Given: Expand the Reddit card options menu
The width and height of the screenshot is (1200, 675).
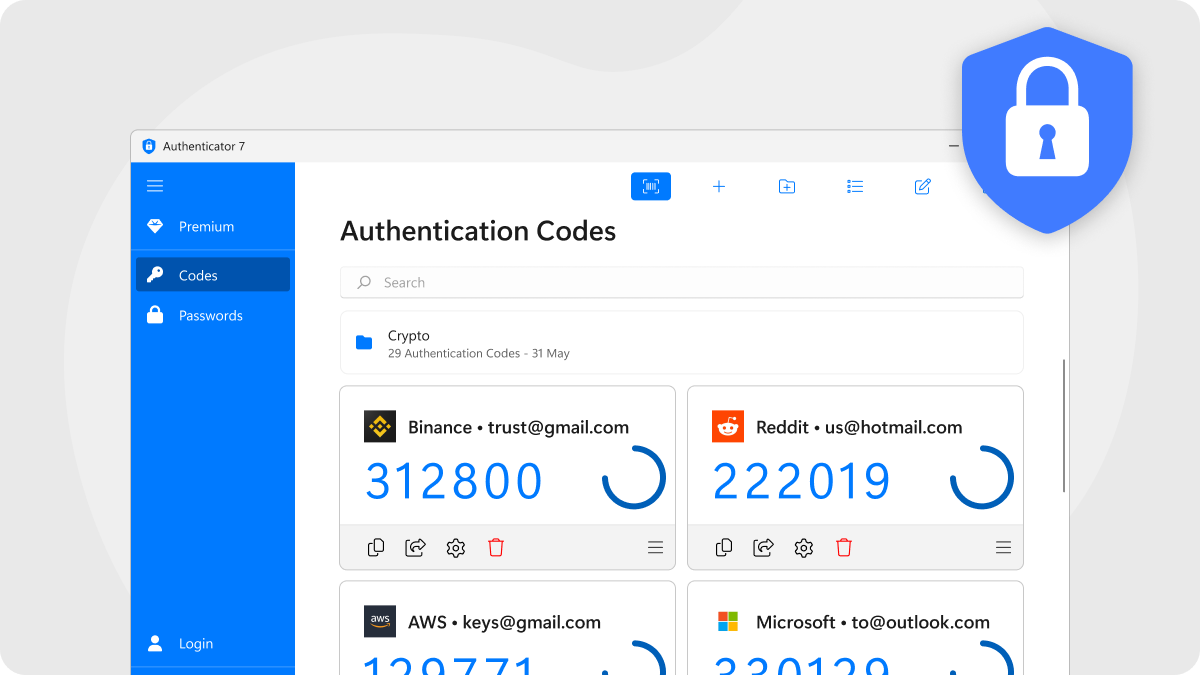Looking at the screenshot, I should coord(1003,547).
